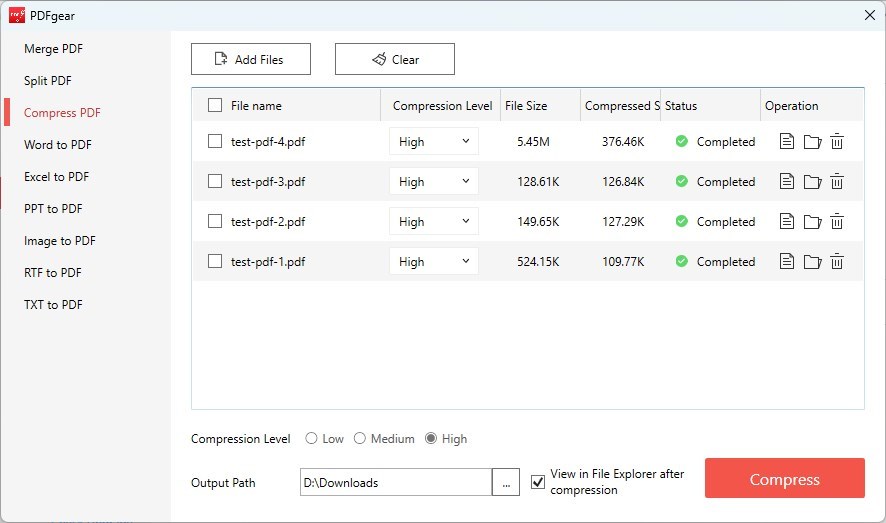The height and width of the screenshot is (523, 886).
Task: Remove test-pdf-1.pdf with trash icon
Action: tap(837, 262)
